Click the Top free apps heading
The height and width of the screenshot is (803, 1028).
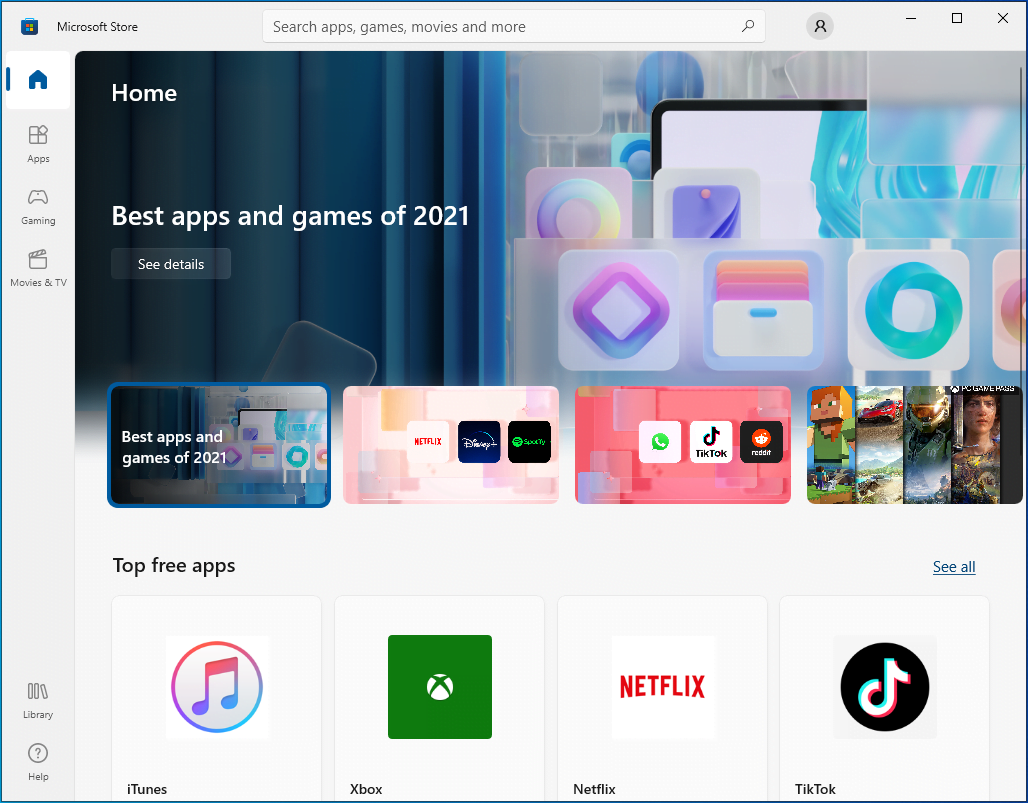(x=174, y=566)
